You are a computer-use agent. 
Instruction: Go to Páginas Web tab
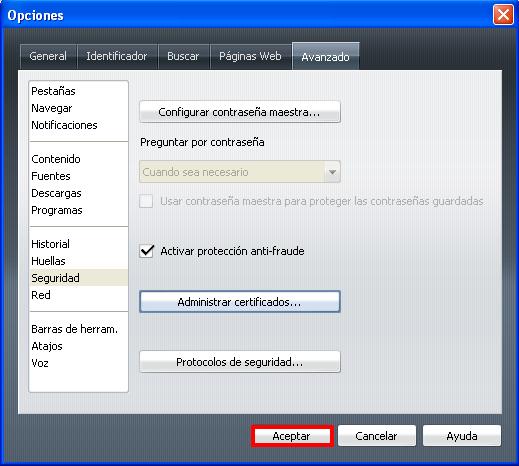click(251, 56)
